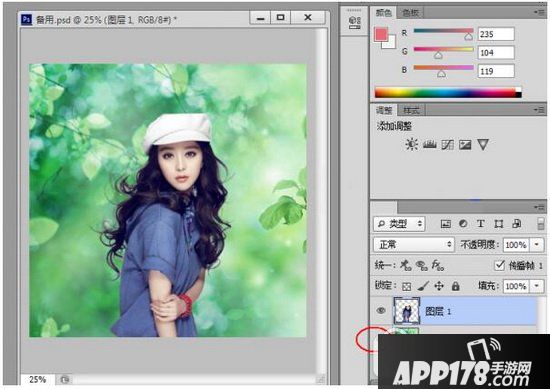Open the Adjustments panel flyout menu
Viewport: 550px width, 389px height.
coord(540,110)
